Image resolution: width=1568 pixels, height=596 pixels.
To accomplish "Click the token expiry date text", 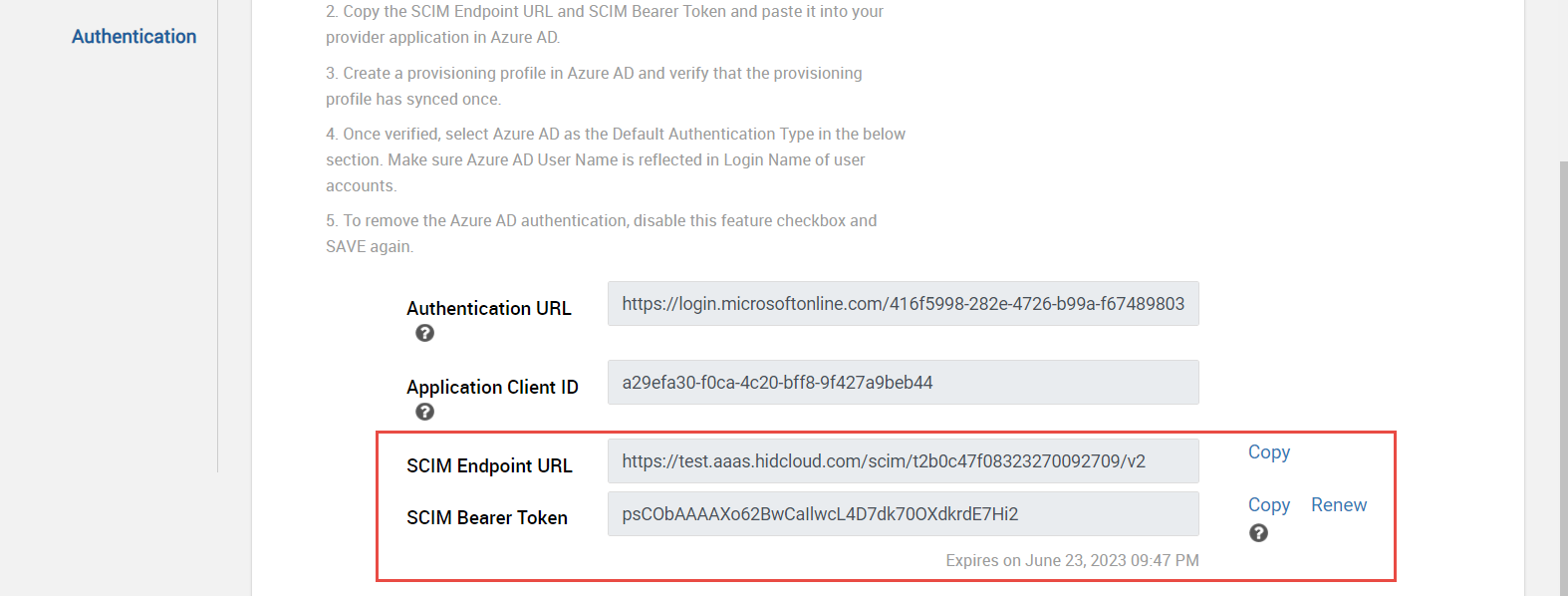I will 1072,561.
